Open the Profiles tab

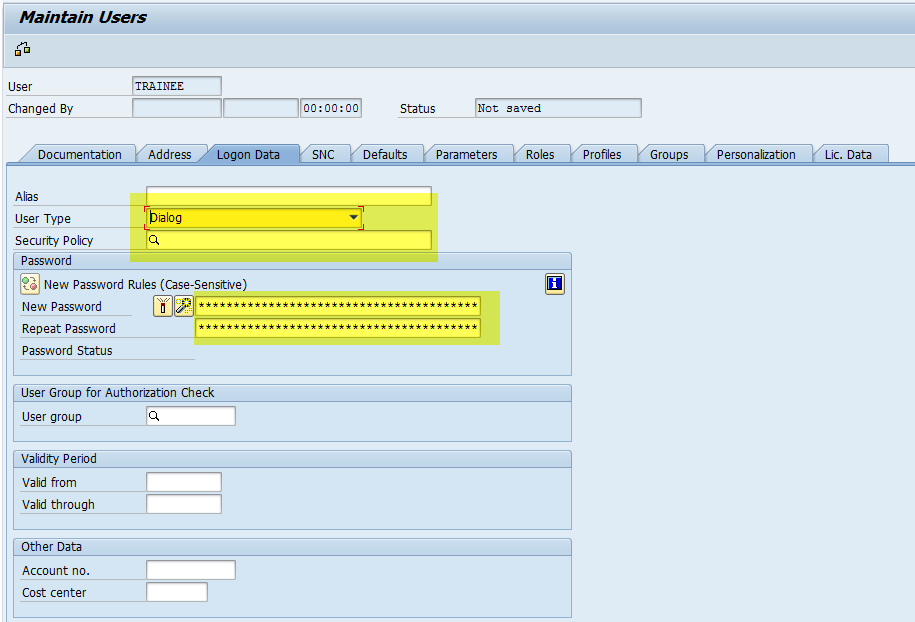point(602,153)
